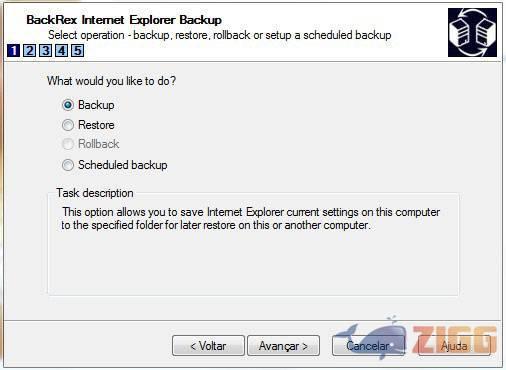Select the step 4 indicator box
The image size is (506, 370).
[61, 51]
